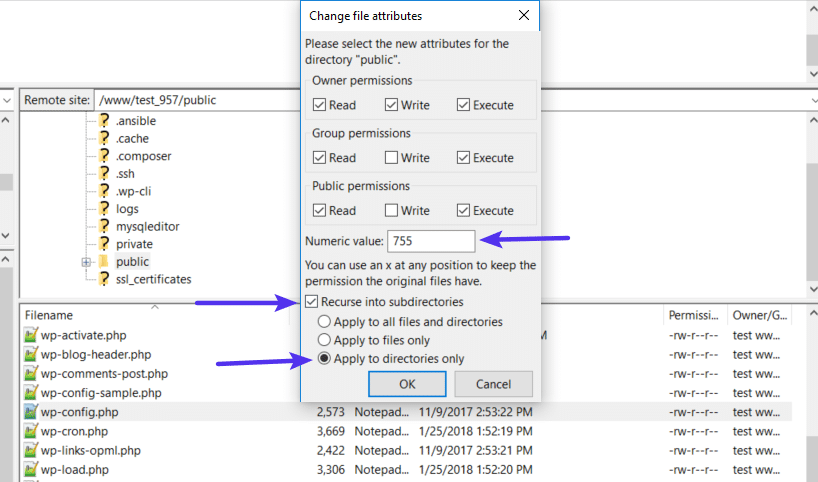Click the mysqleditor folder icon
Image resolution: width=818 pixels, height=482 pixels.
(x=104, y=226)
